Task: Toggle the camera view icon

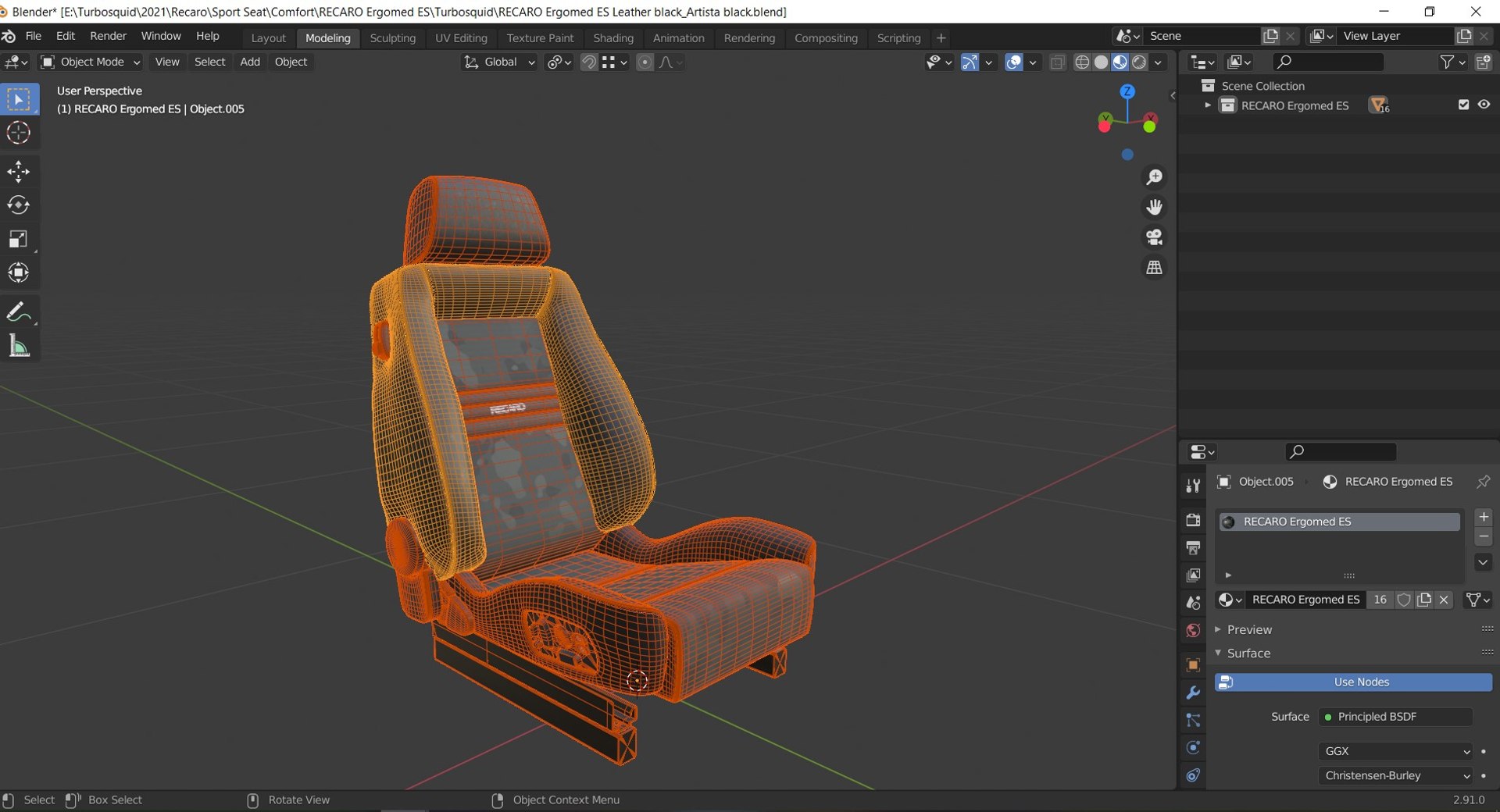Action: (x=1154, y=237)
